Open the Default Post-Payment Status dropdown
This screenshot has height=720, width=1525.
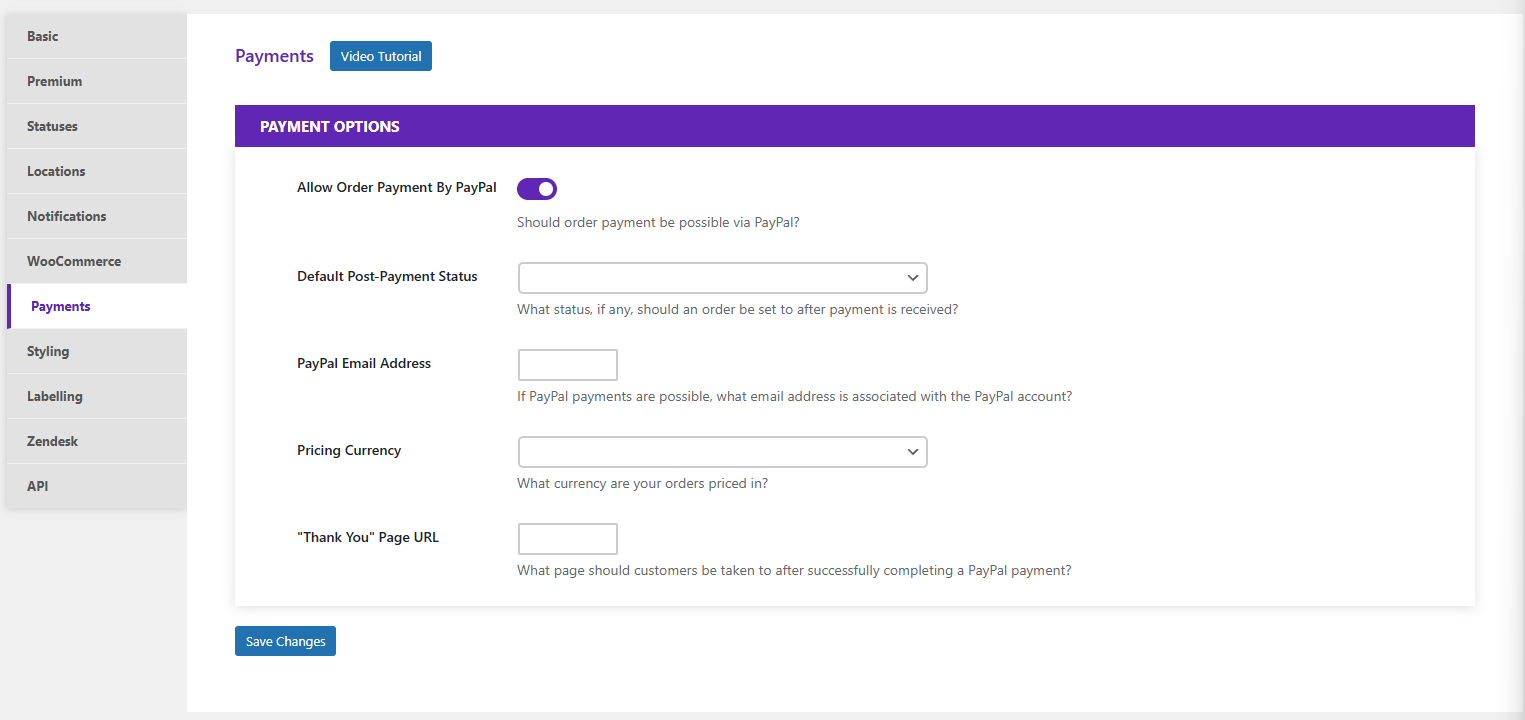(722, 277)
